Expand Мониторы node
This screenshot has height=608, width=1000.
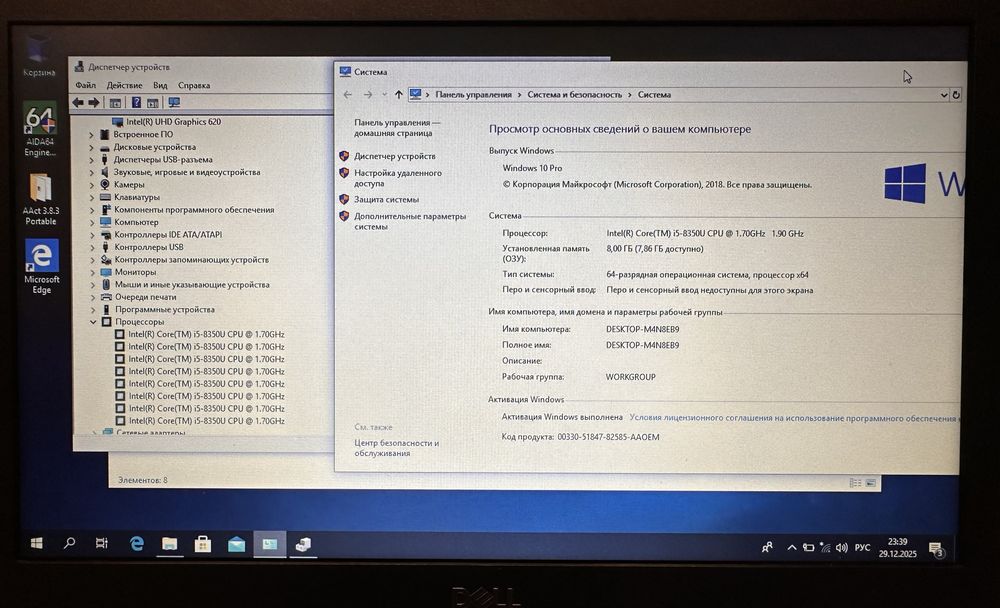(92, 272)
